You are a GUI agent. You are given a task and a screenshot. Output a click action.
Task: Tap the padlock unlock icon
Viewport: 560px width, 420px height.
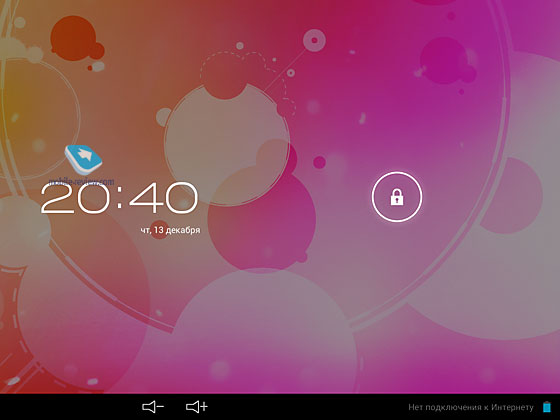click(397, 197)
